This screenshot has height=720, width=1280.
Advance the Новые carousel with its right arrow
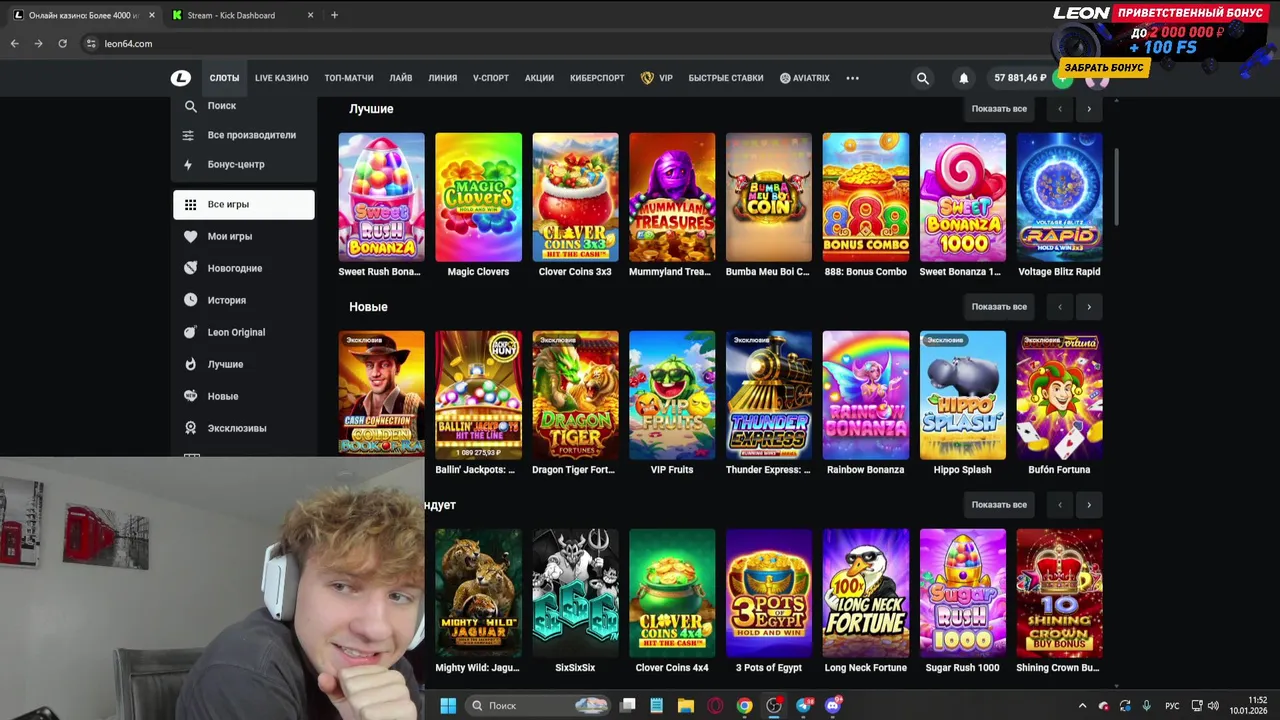(x=1089, y=307)
